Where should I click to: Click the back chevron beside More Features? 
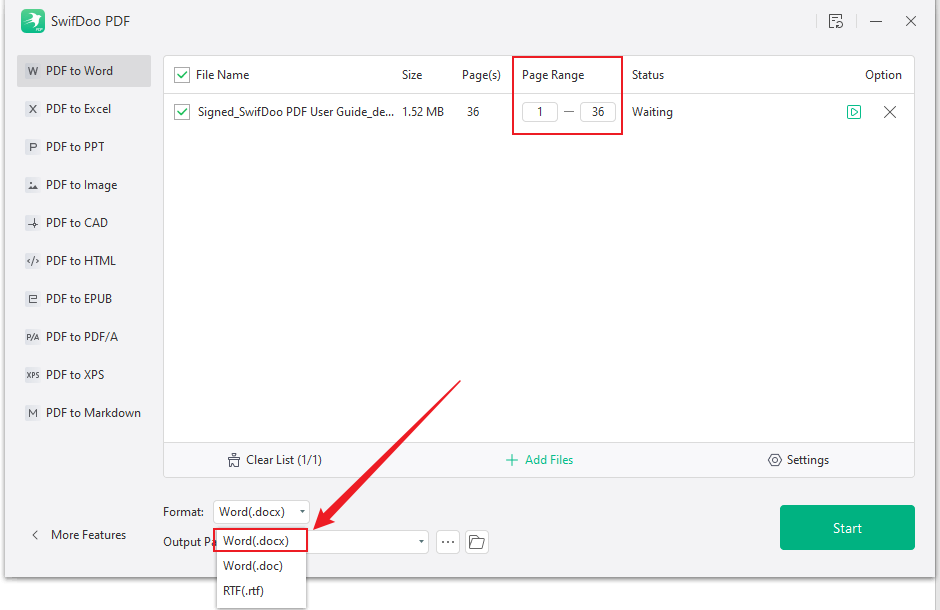(35, 534)
